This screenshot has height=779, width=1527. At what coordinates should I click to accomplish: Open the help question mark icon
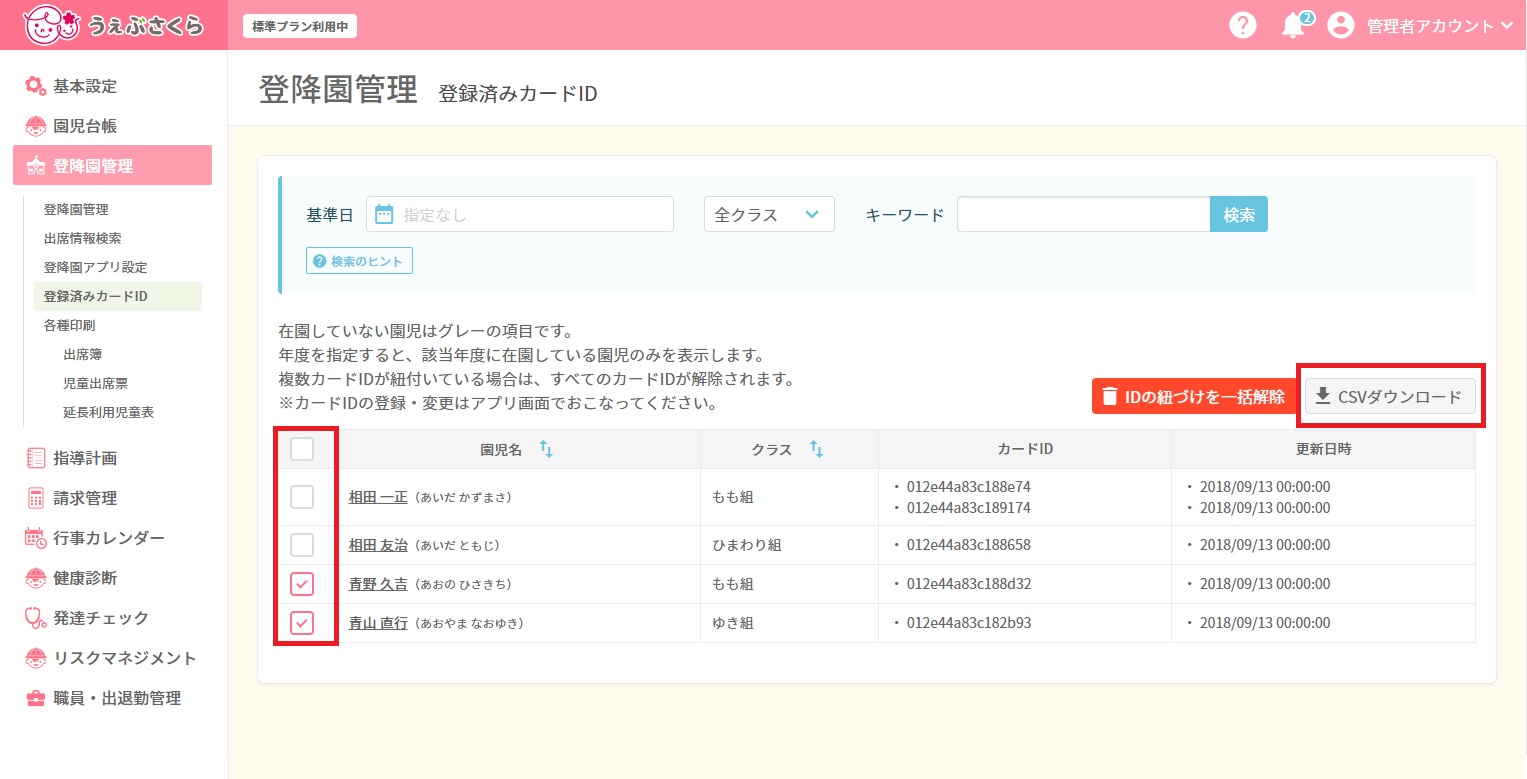(1242, 26)
